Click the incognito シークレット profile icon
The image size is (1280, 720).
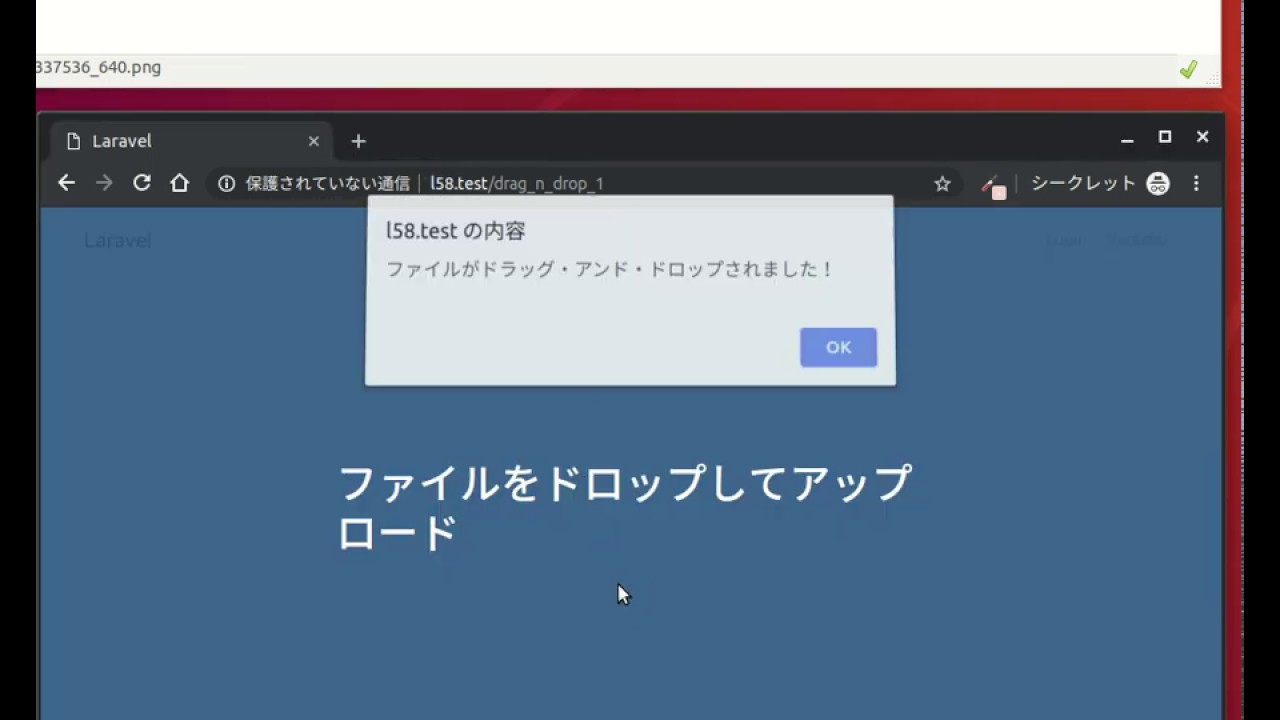pyautogui.click(x=1158, y=183)
